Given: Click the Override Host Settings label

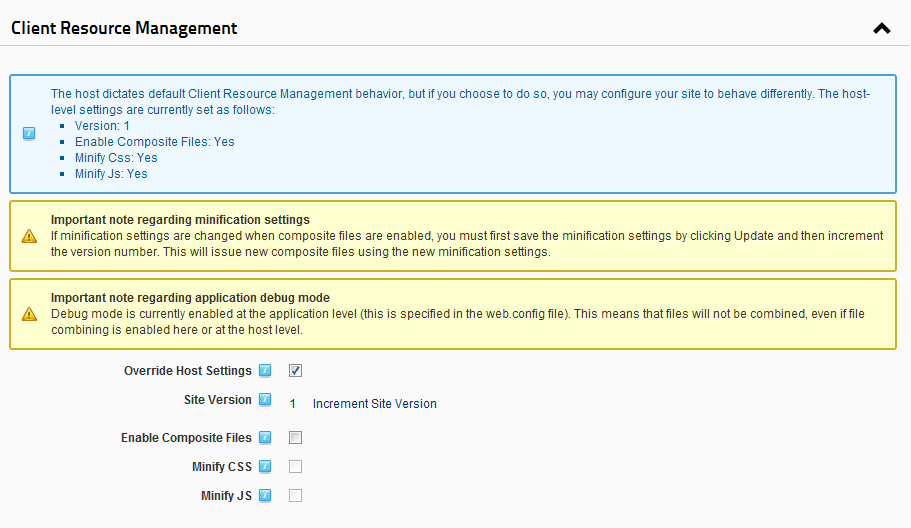Looking at the screenshot, I should (188, 371).
